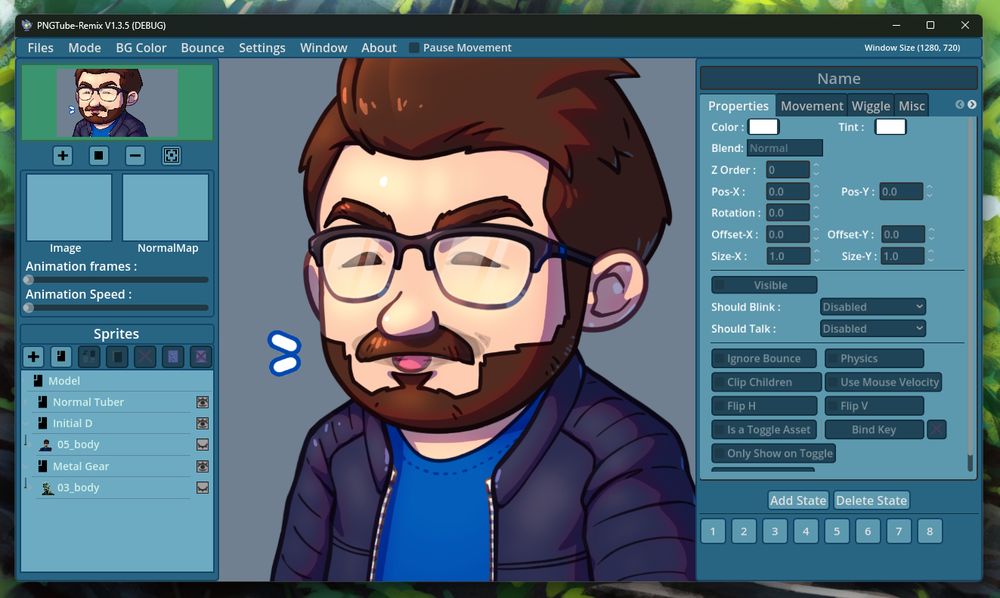The height and width of the screenshot is (598, 1000).
Task: Enable Use Mouse Velocity
Action: 884,383
